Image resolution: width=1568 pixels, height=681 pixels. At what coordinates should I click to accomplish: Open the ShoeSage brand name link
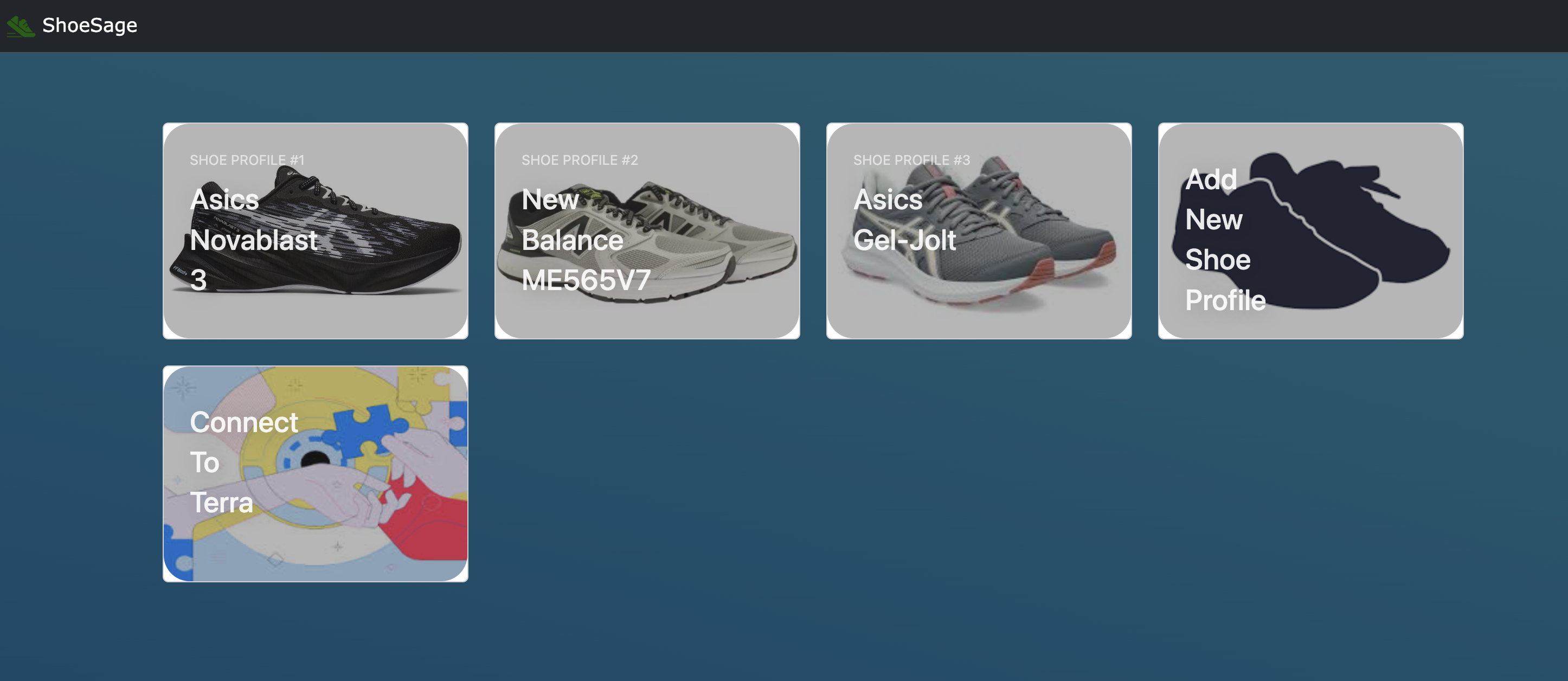(x=89, y=25)
